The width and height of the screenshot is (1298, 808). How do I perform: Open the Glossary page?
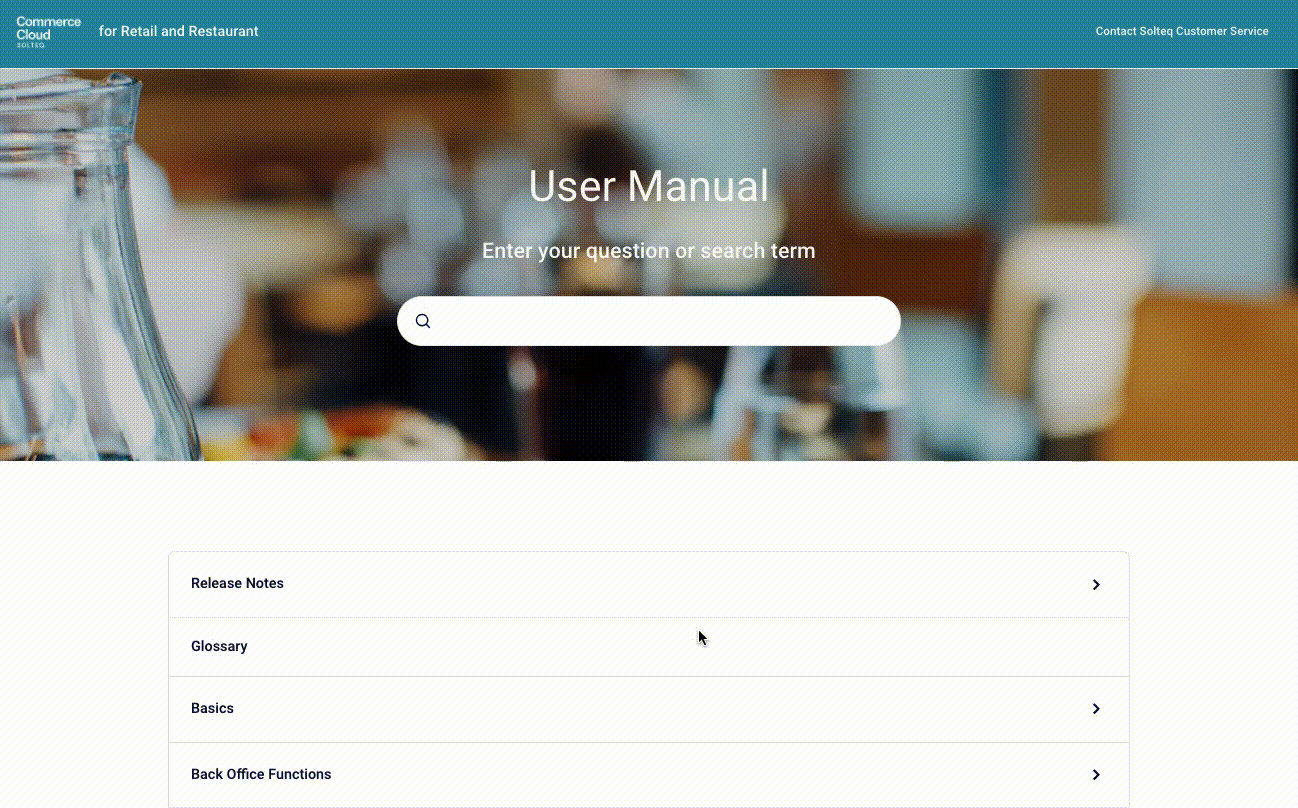tap(219, 646)
